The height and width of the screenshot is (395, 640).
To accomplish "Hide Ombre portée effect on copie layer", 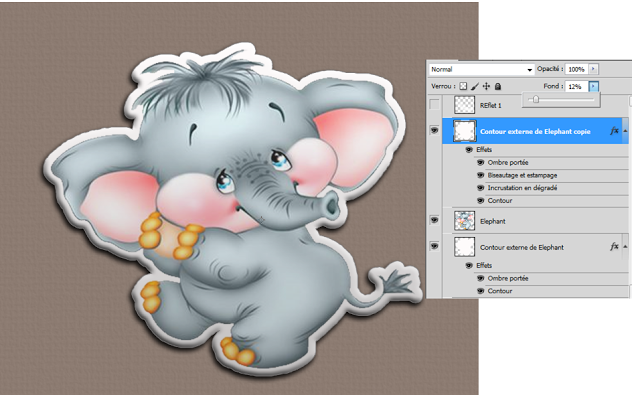I will pyautogui.click(x=480, y=162).
